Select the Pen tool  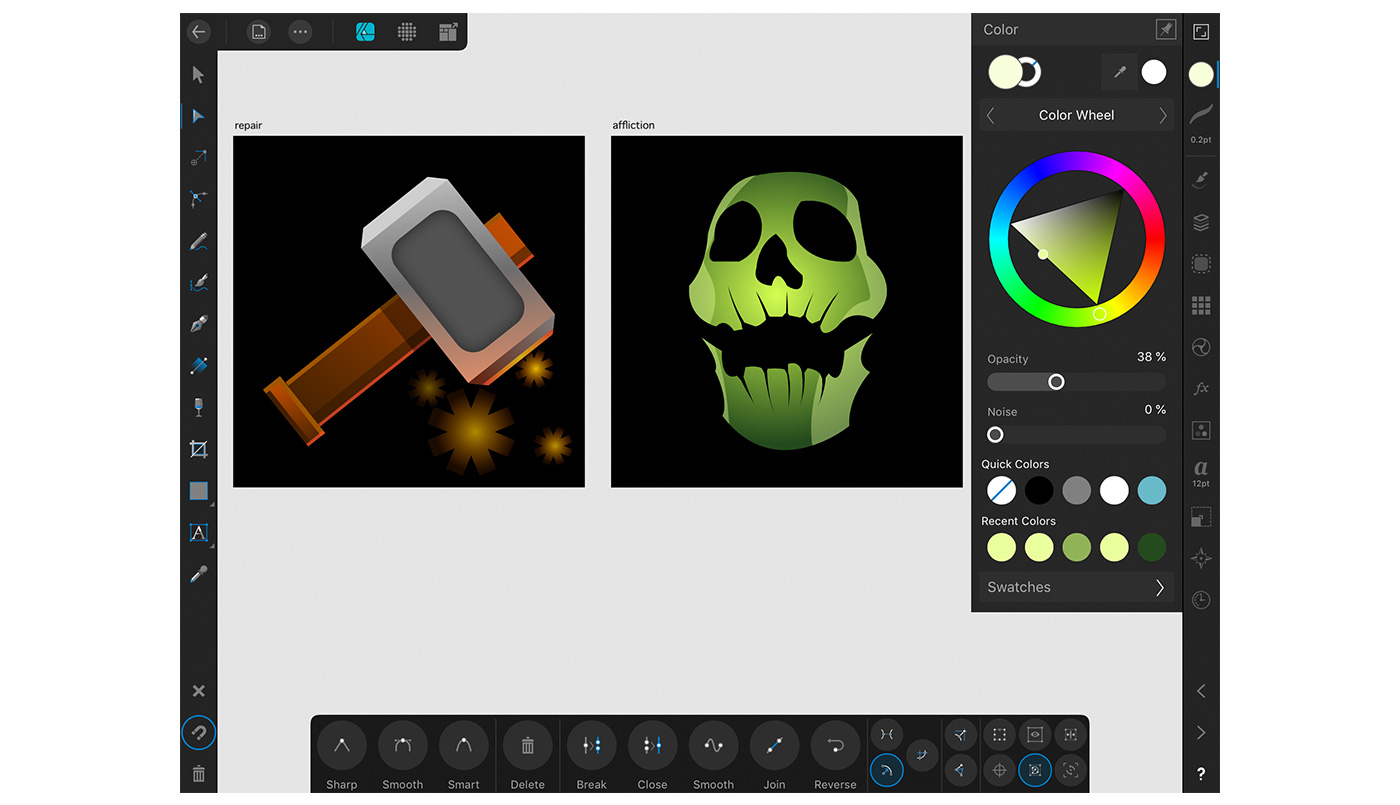tap(198, 324)
